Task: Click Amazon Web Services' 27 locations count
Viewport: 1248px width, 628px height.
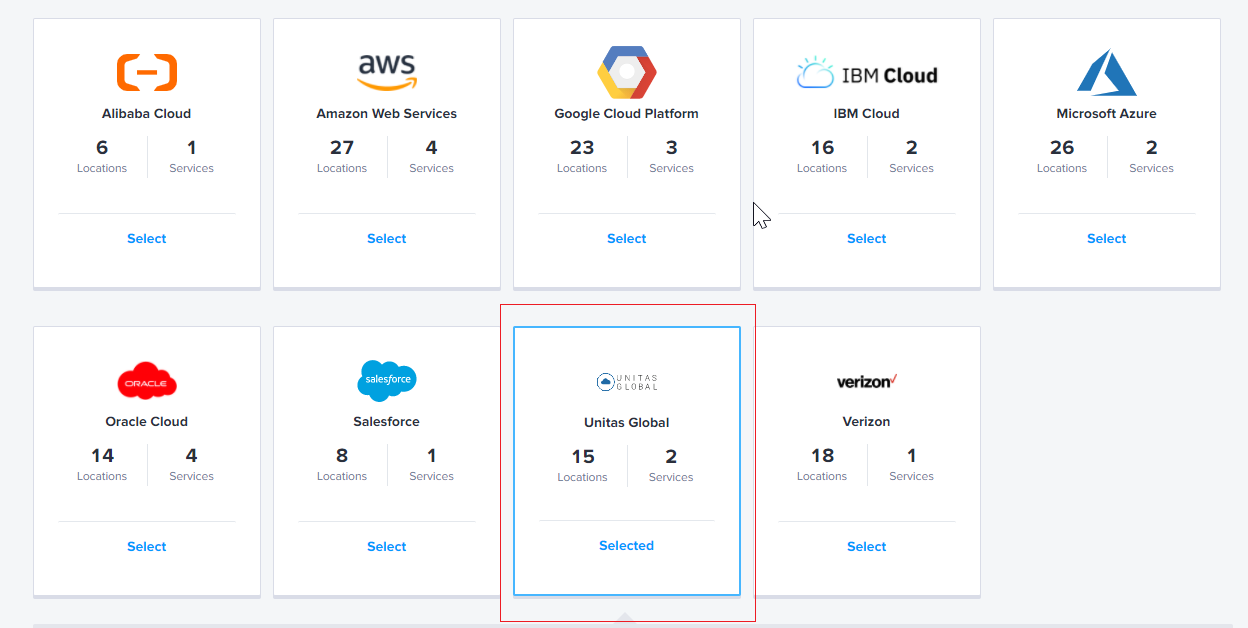Action: (342, 148)
